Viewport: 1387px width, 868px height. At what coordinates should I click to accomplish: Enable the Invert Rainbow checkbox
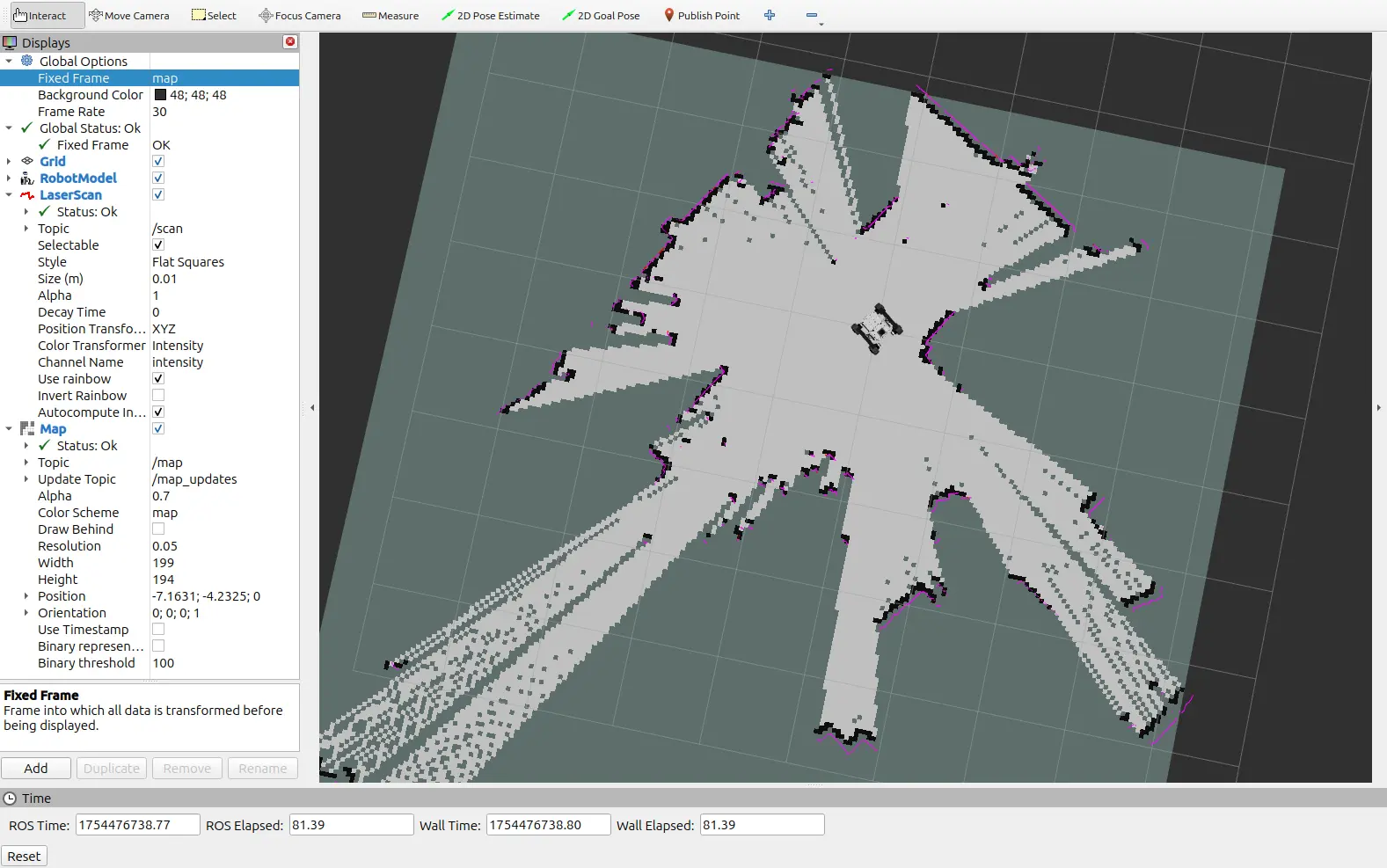click(x=158, y=396)
